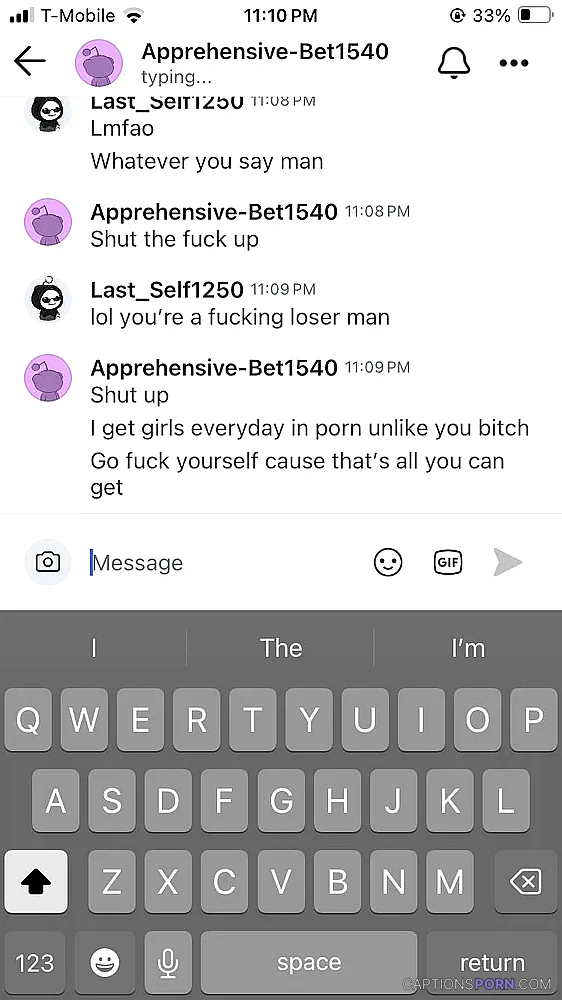Image resolution: width=562 pixels, height=1000 pixels.
Task: Select the "I'm" word suggestion
Action: pyautogui.click(x=468, y=648)
